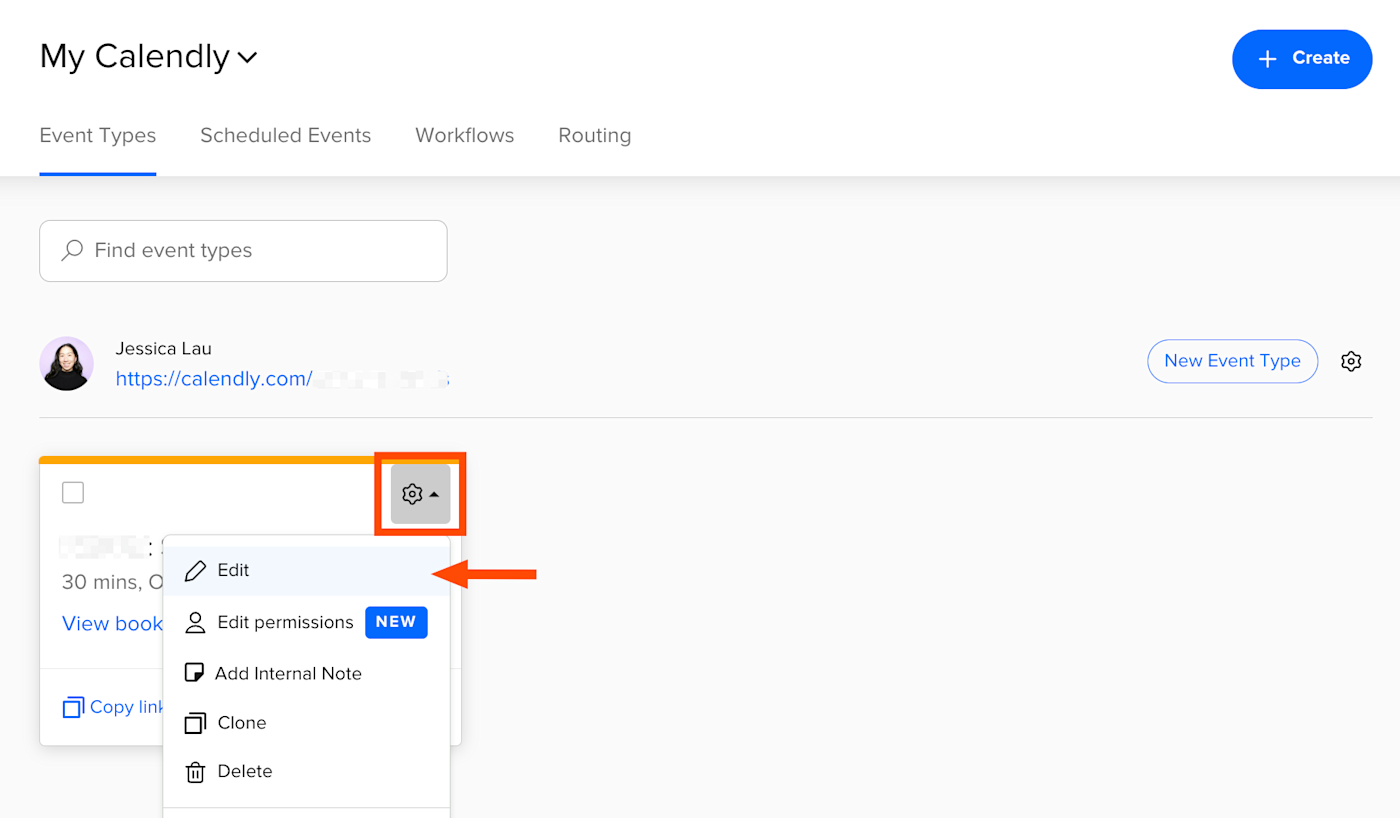Open the calendly.com profile link
This screenshot has width=1400, height=818.
(282, 379)
